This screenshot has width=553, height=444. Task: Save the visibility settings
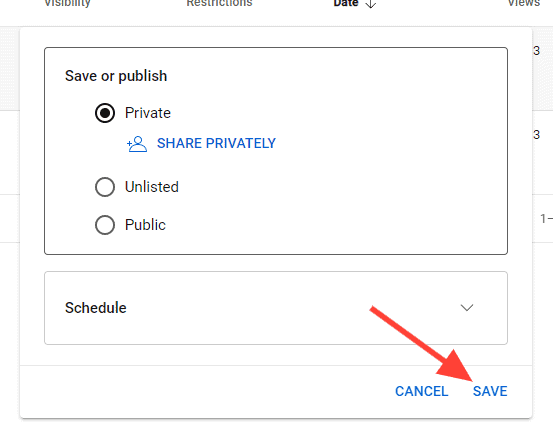(490, 391)
